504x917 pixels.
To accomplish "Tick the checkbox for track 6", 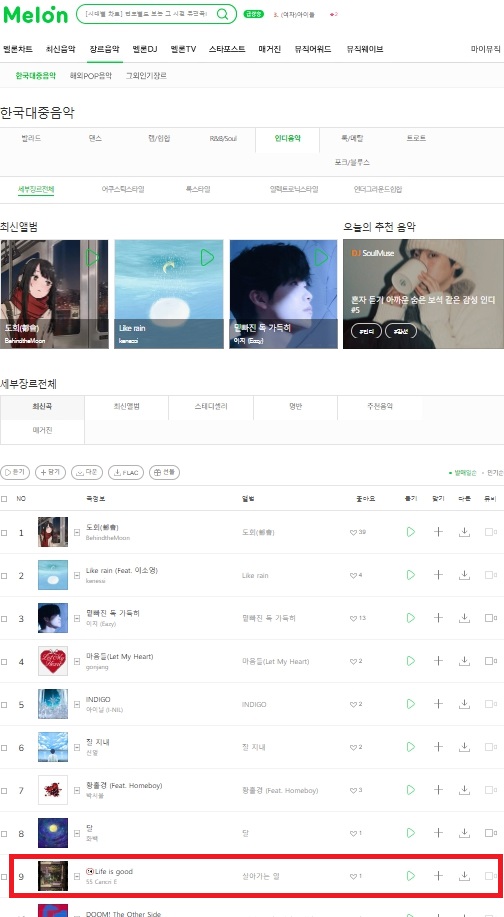I will point(5,747).
